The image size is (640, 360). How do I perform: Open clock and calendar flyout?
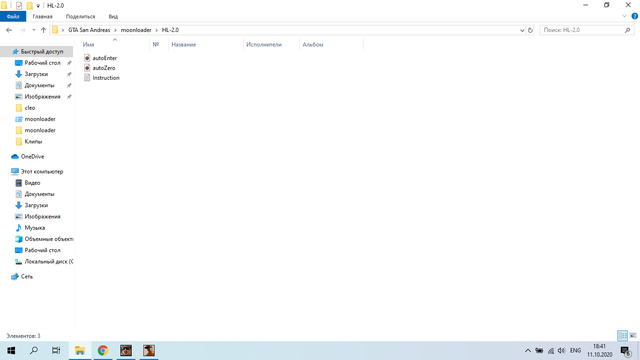click(x=600, y=351)
